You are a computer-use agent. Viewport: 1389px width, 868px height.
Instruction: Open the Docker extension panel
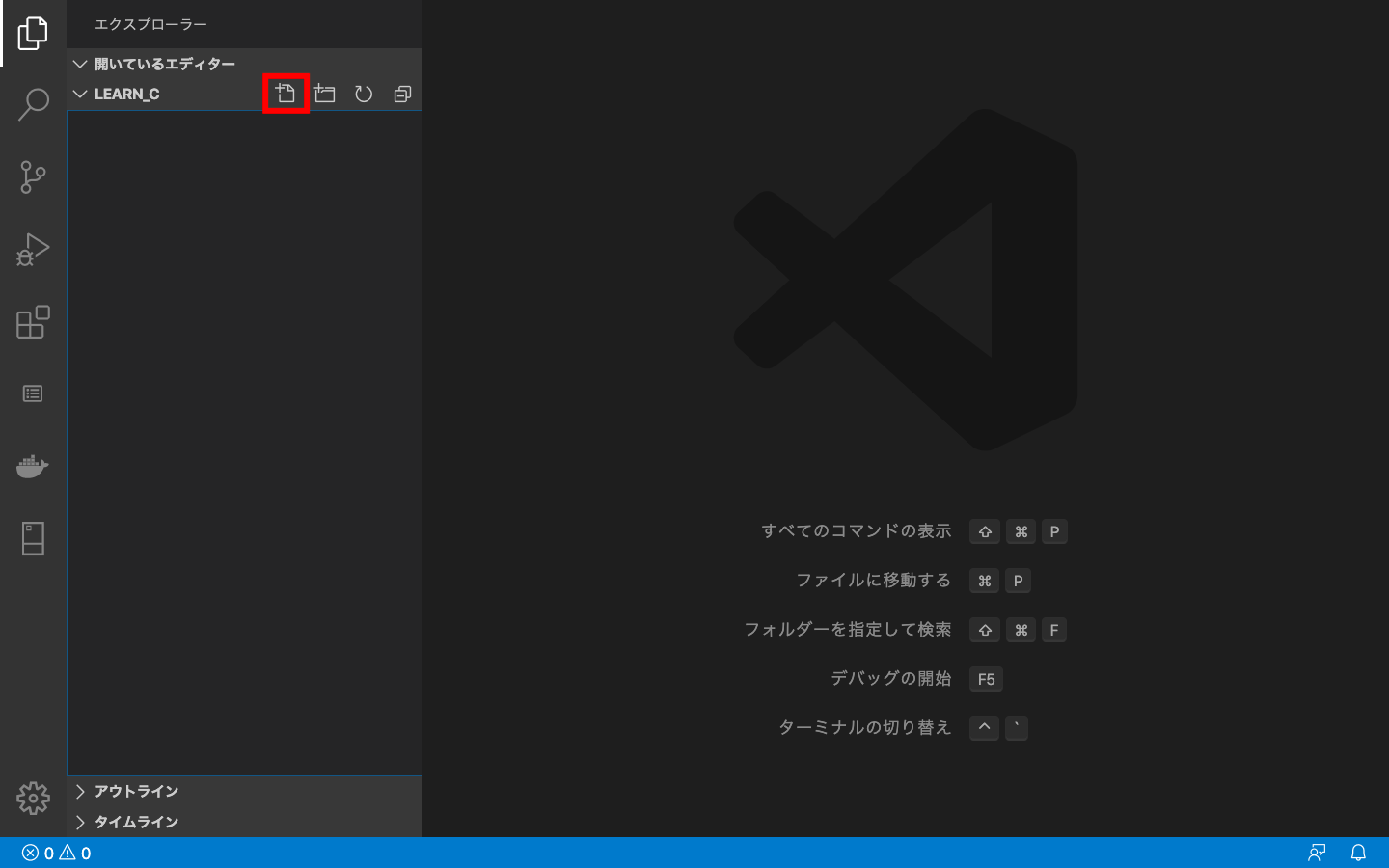[x=33, y=466]
